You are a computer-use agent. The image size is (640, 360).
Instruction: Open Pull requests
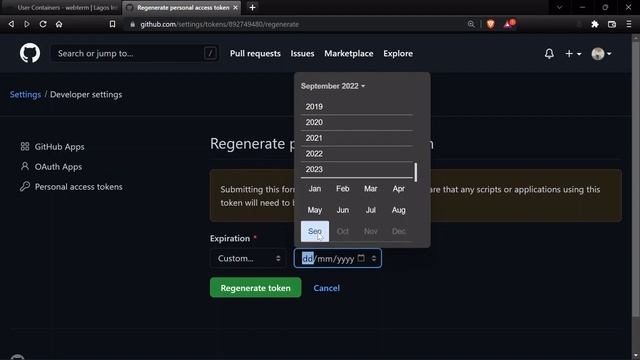coord(255,53)
